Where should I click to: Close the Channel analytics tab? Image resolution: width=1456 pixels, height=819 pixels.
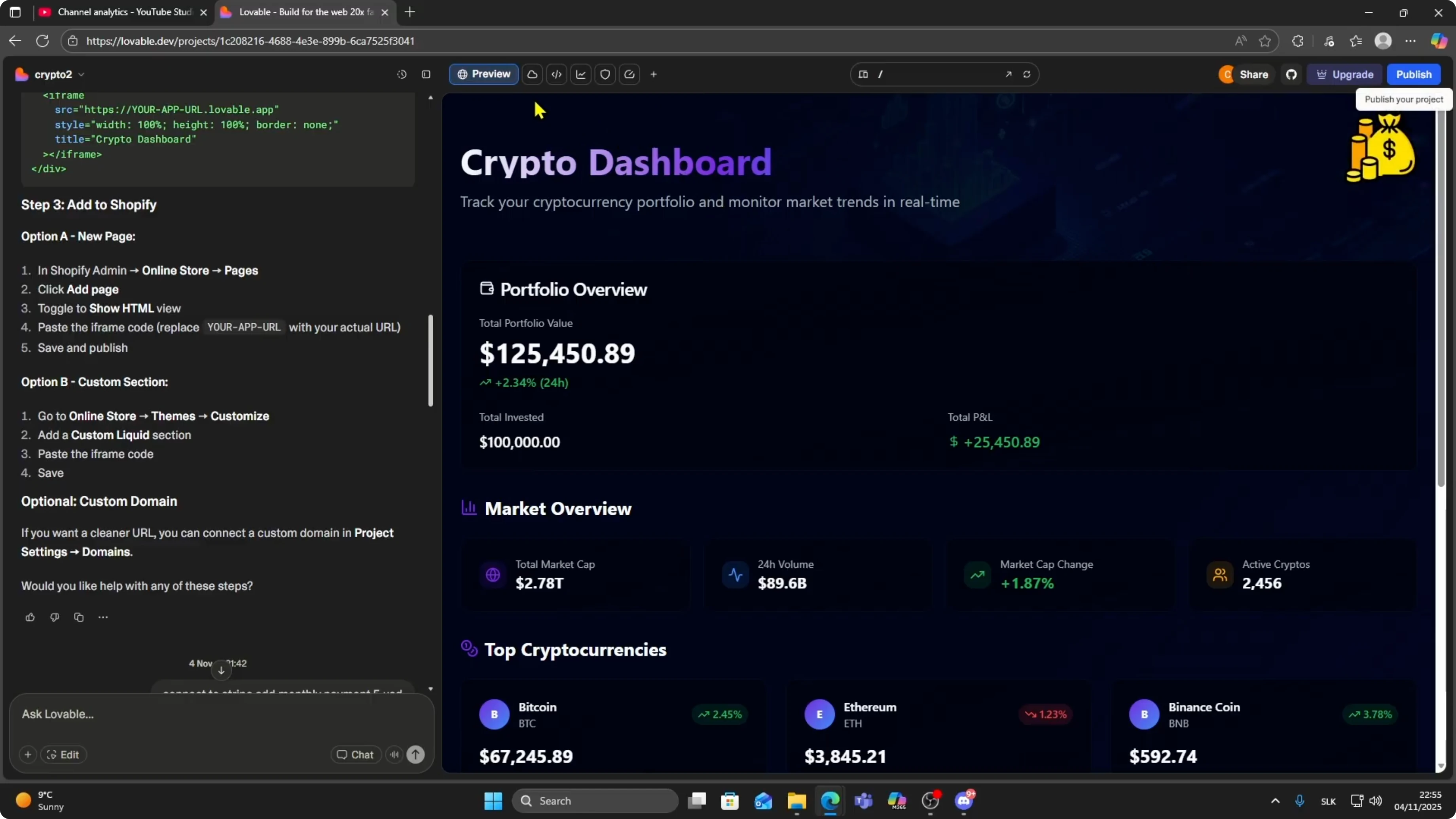(x=203, y=12)
